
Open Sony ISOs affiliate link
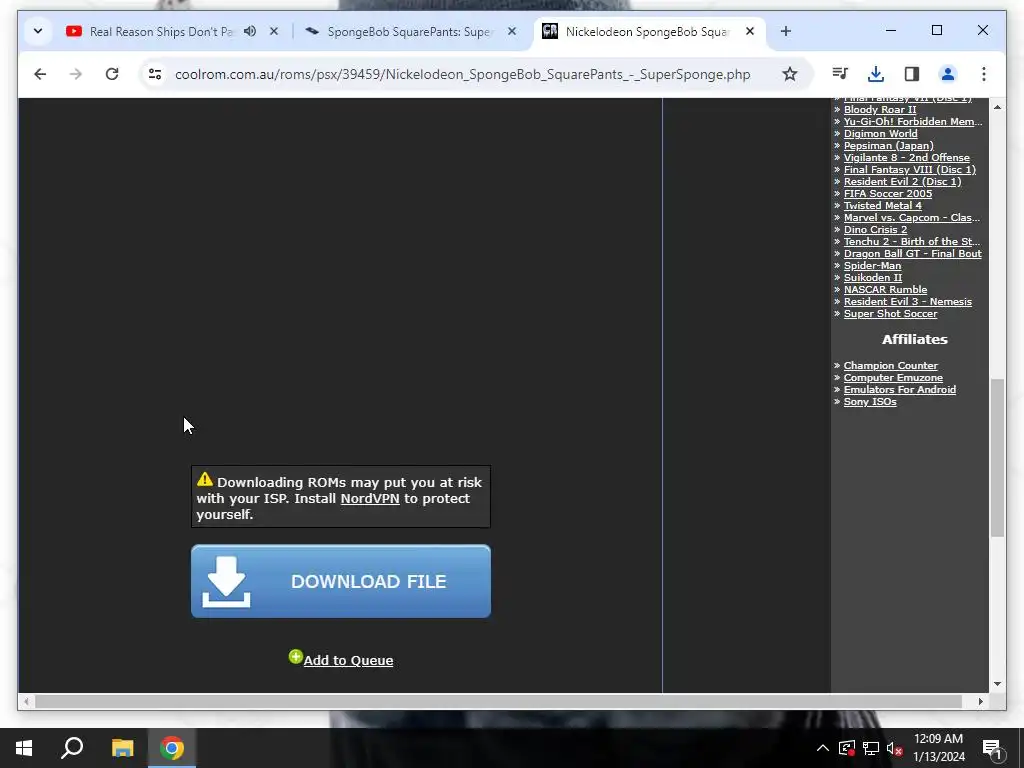(870, 402)
